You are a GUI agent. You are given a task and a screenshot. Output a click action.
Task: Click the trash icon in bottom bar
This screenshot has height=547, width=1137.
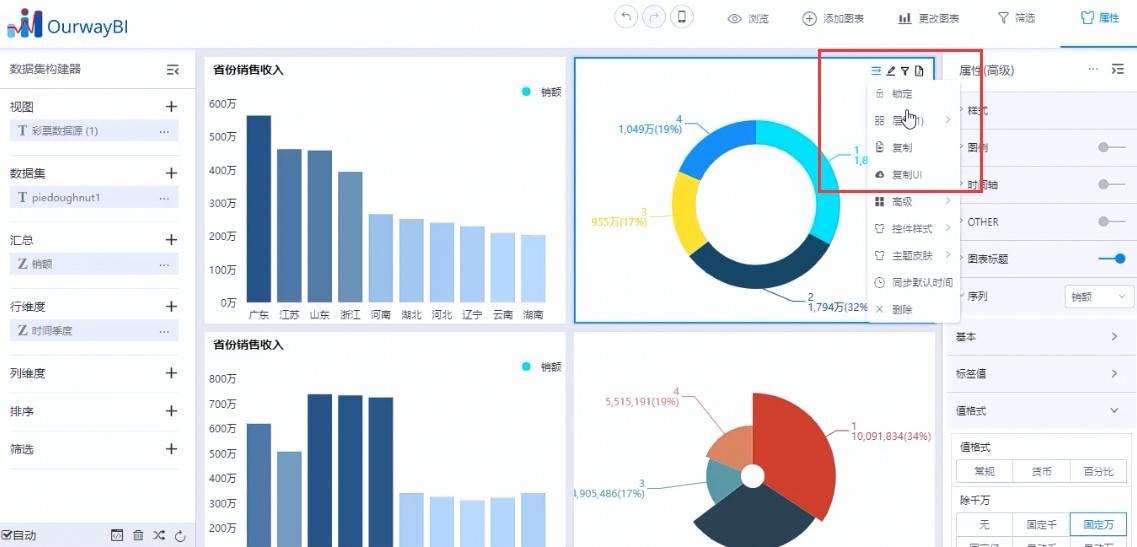pyautogui.click(x=138, y=535)
